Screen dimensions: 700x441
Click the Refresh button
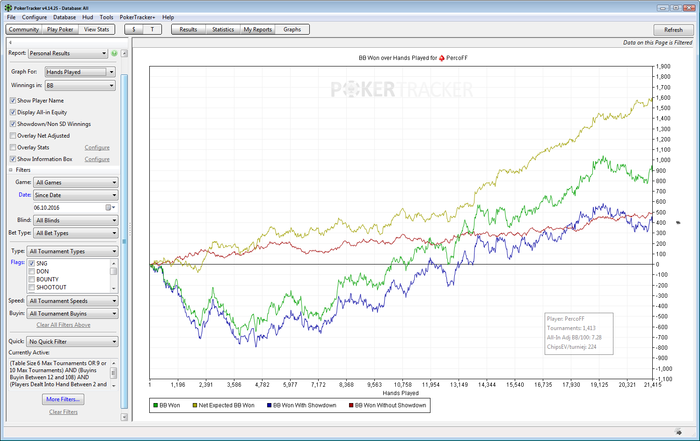673,30
